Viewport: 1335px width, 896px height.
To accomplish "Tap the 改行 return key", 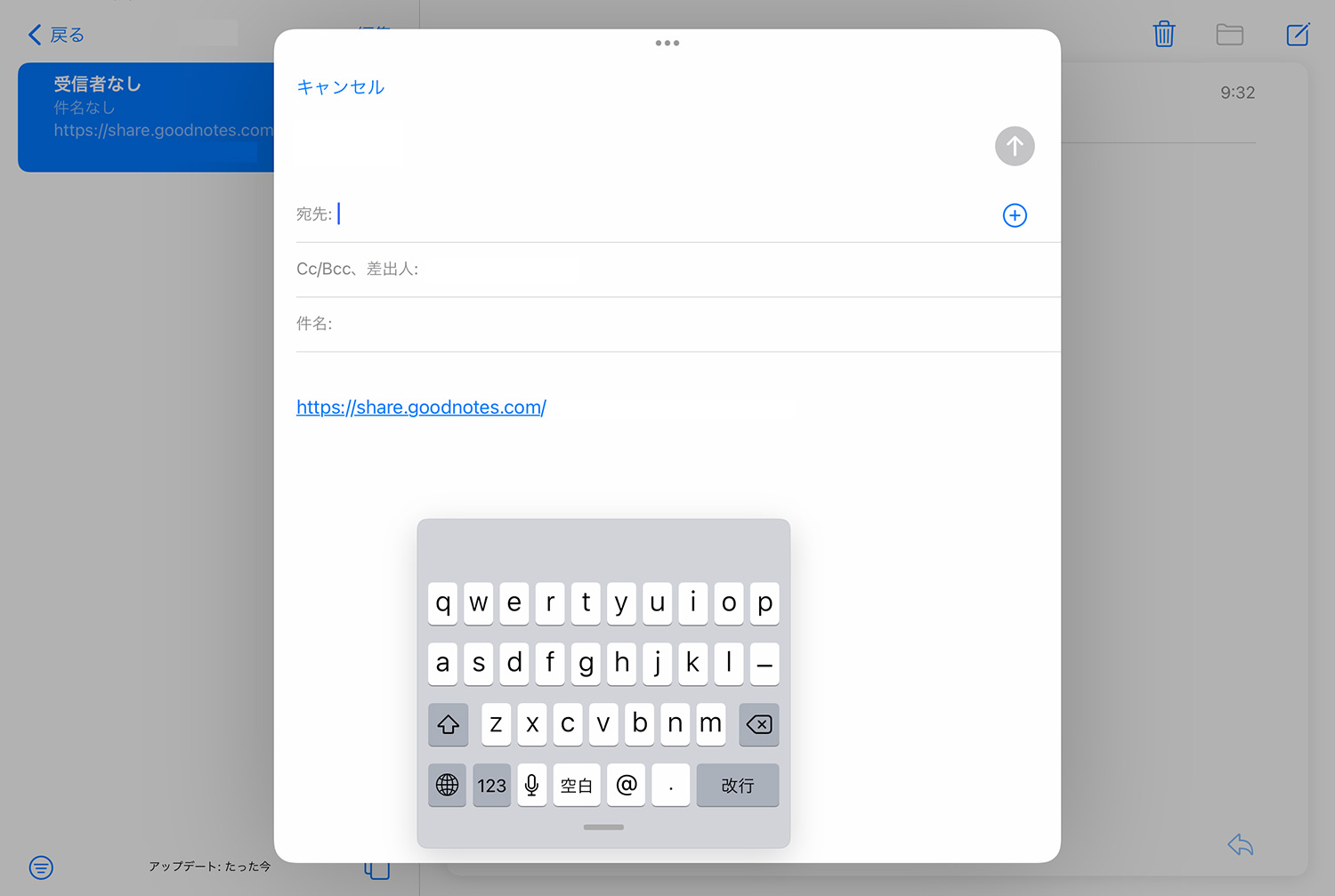I will pos(738,785).
